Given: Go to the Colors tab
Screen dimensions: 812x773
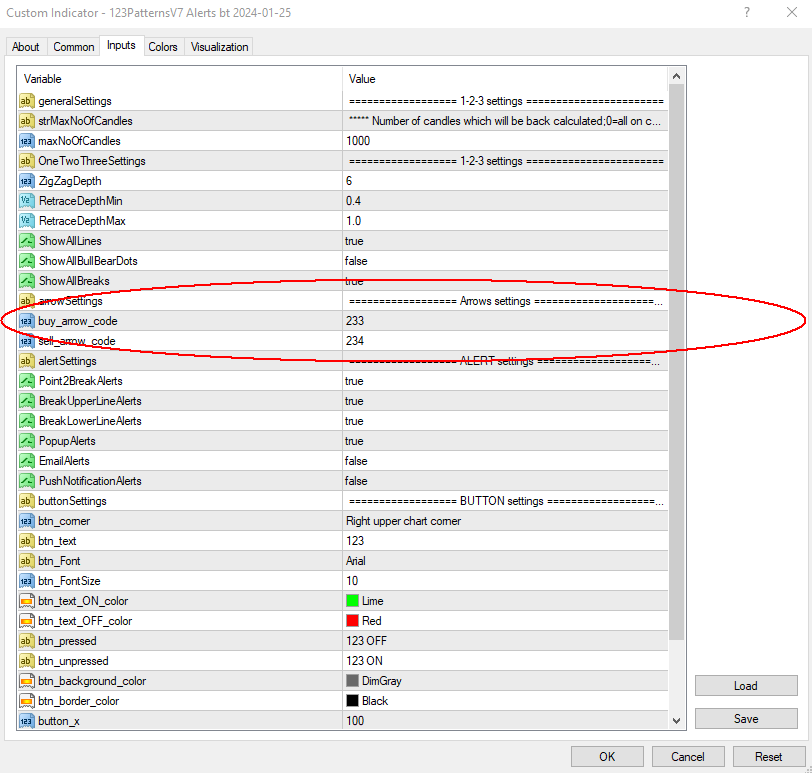Looking at the screenshot, I should point(163,47).
